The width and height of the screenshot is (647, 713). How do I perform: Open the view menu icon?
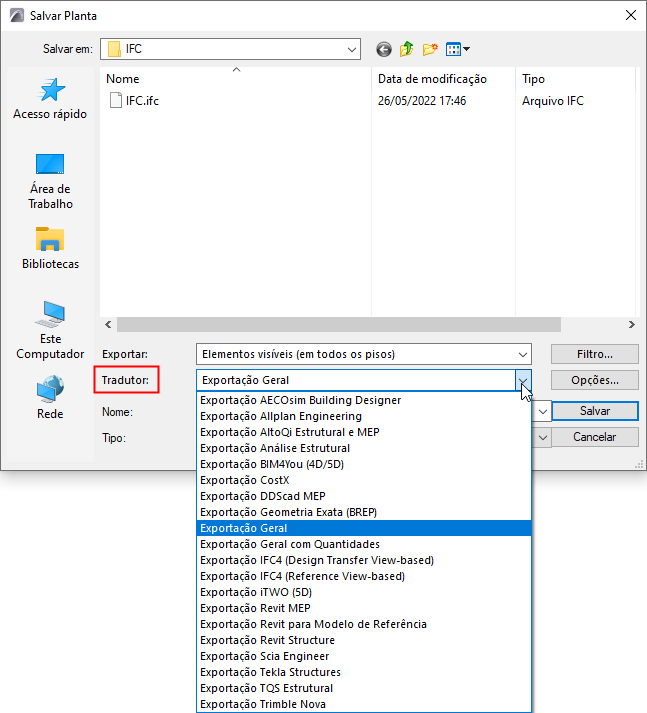pyautogui.click(x=458, y=49)
